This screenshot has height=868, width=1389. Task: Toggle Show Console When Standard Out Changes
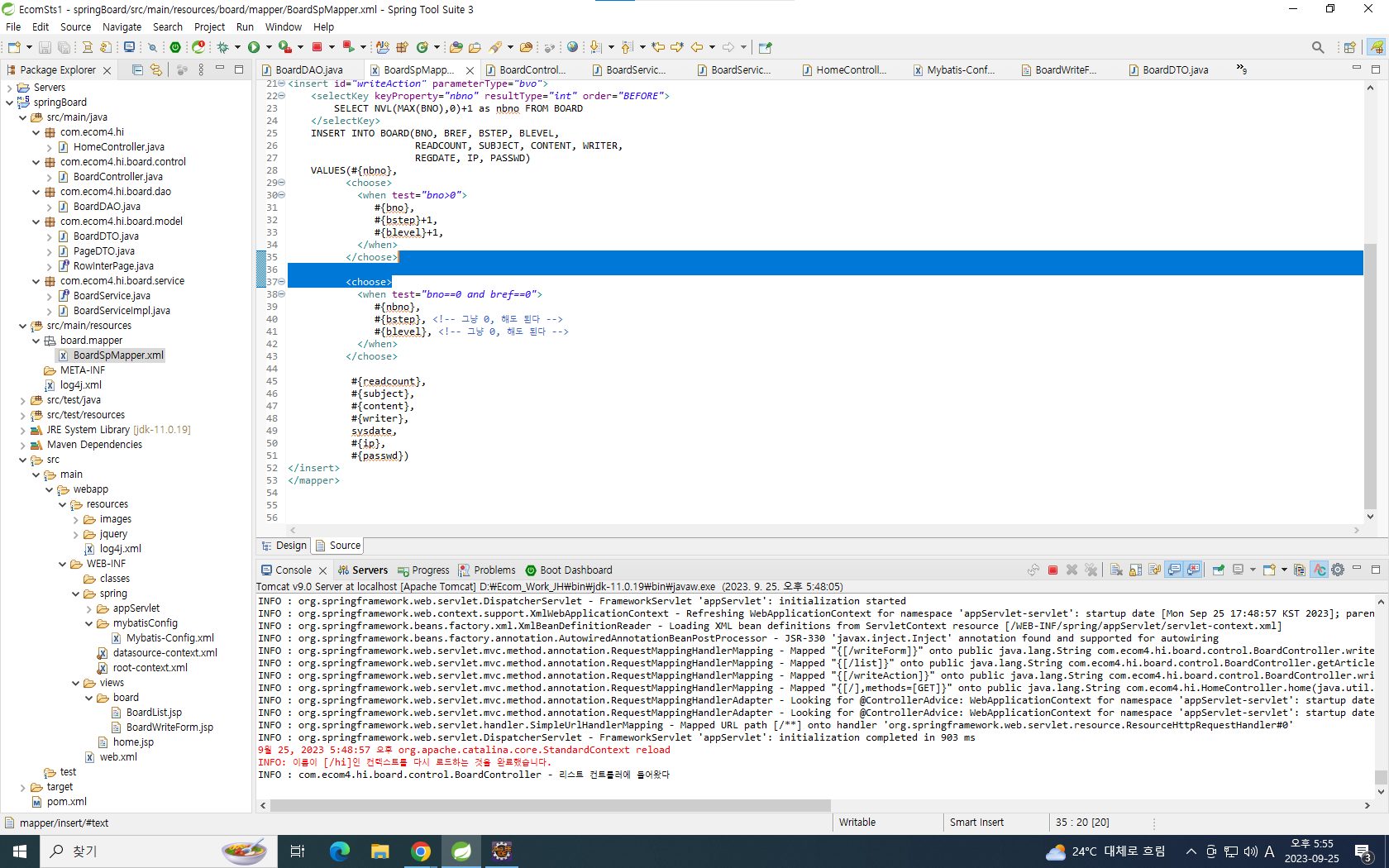pos(1174,570)
